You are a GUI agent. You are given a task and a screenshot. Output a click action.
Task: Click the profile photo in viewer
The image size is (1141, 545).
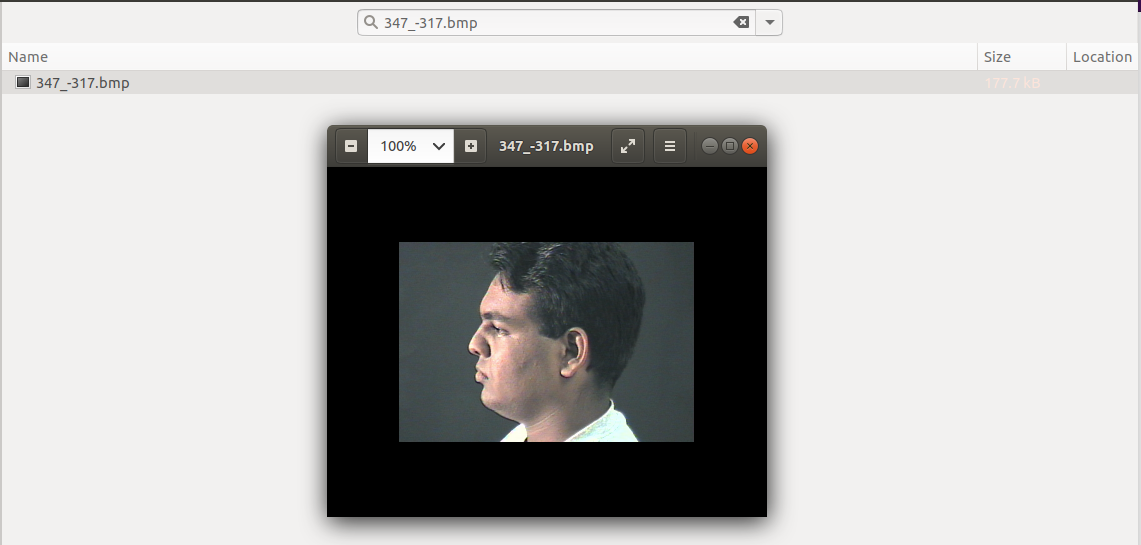click(x=546, y=341)
